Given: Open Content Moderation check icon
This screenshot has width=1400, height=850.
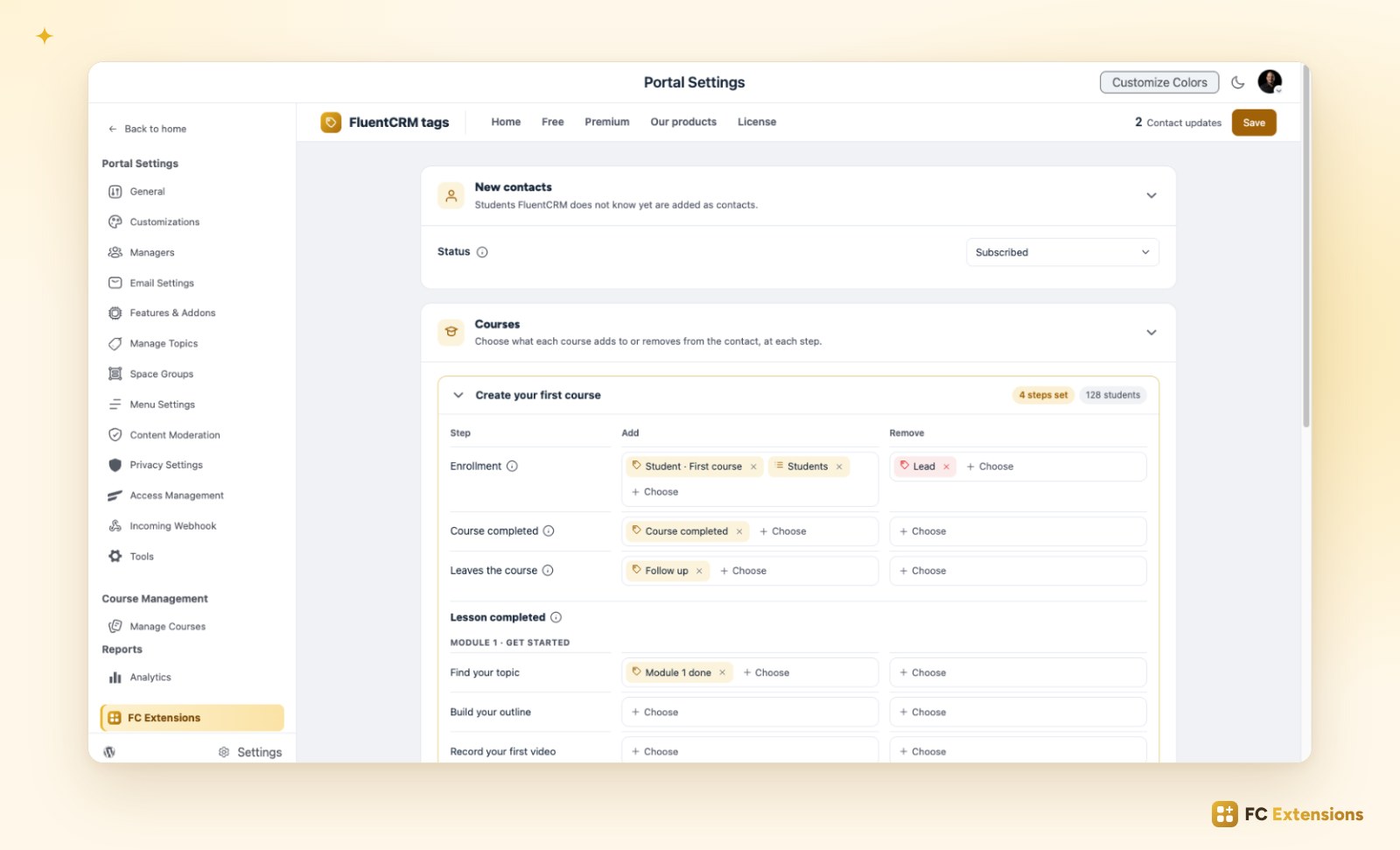Looking at the screenshot, I should click(115, 435).
